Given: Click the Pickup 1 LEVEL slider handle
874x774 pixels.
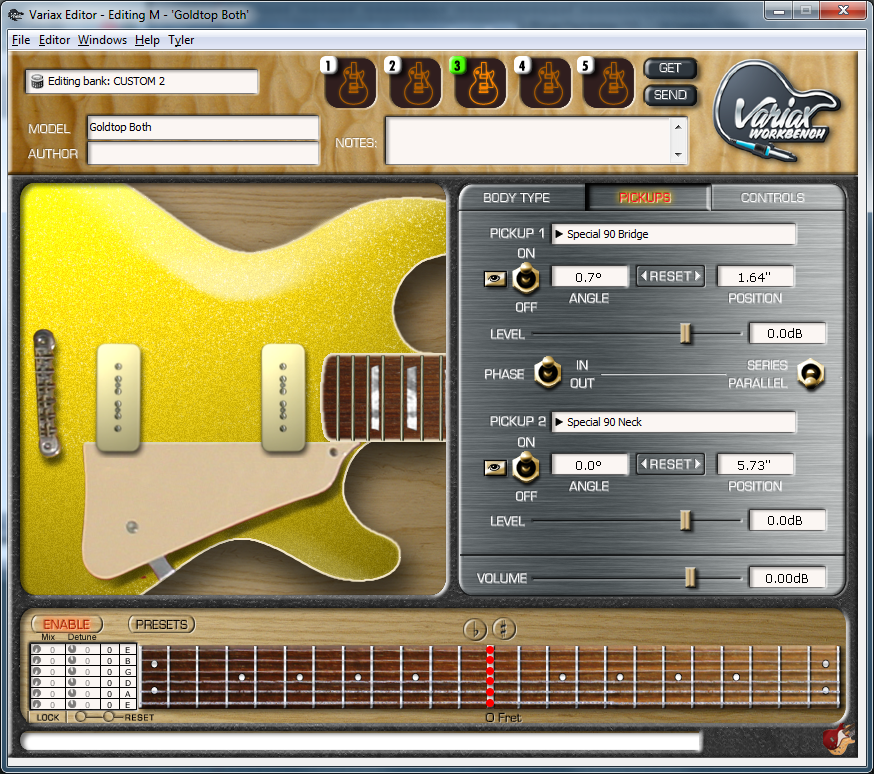Looking at the screenshot, I should (685, 333).
